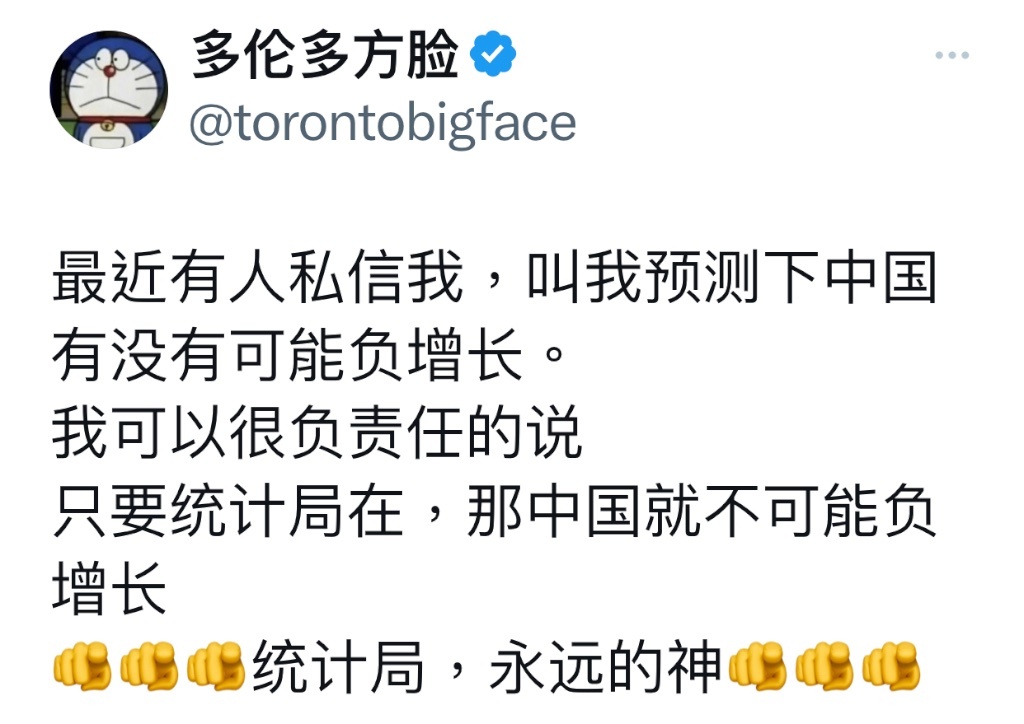Click the line 有没有可能负增长。
The image size is (1024, 724).
[x=308, y=355]
